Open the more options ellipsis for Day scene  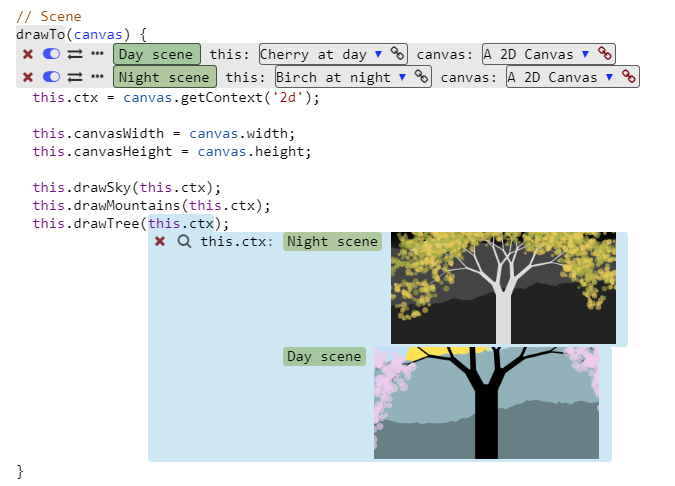click(97, 54)
